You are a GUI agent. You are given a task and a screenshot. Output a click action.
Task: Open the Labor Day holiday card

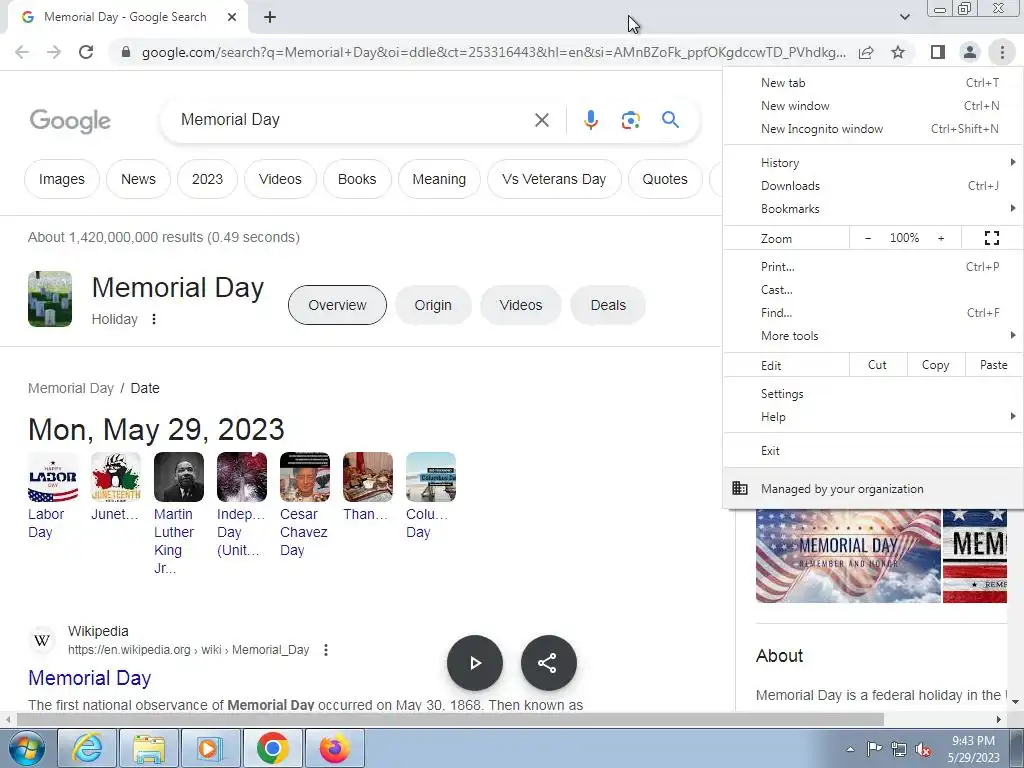click(53, 496)
